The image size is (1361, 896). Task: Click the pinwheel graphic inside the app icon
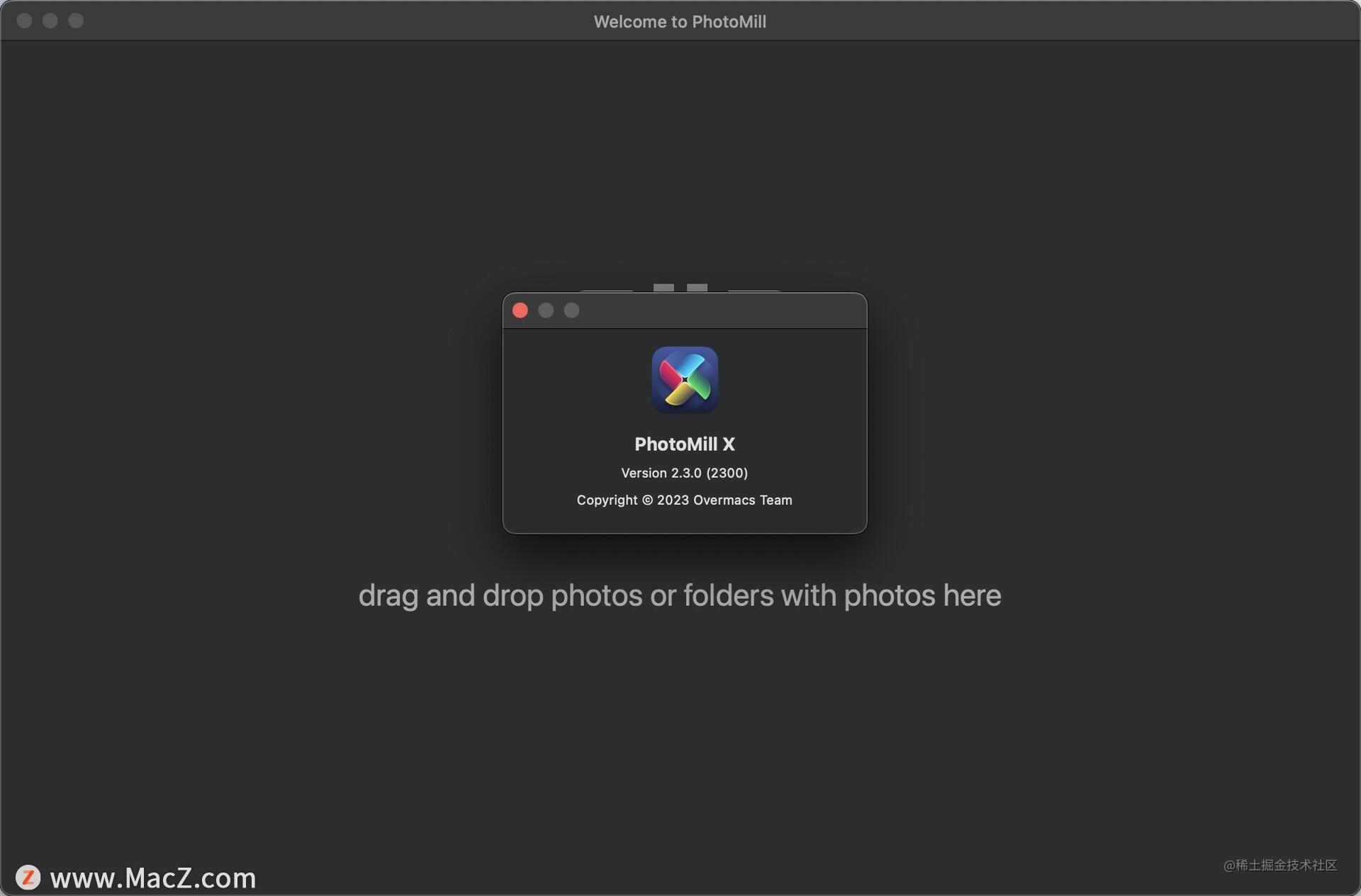click(x=684, y=380)
